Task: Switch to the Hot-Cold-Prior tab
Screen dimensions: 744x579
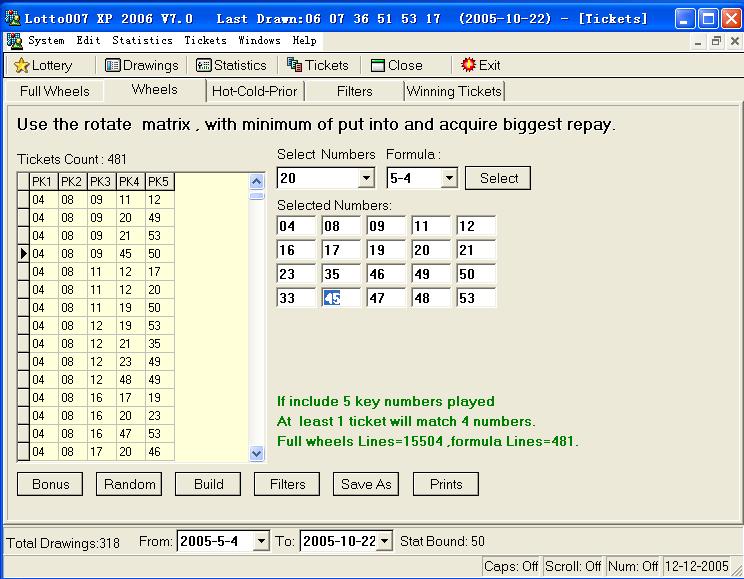Action: (254, 91)
